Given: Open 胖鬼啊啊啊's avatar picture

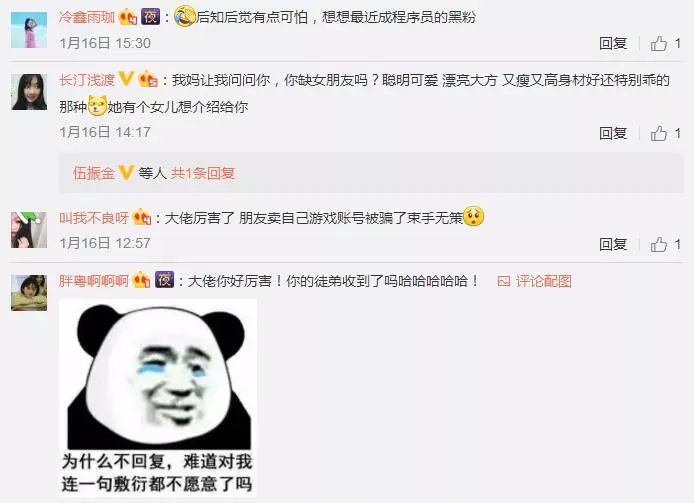Looking at the screenshot, I should coord(29,293).
